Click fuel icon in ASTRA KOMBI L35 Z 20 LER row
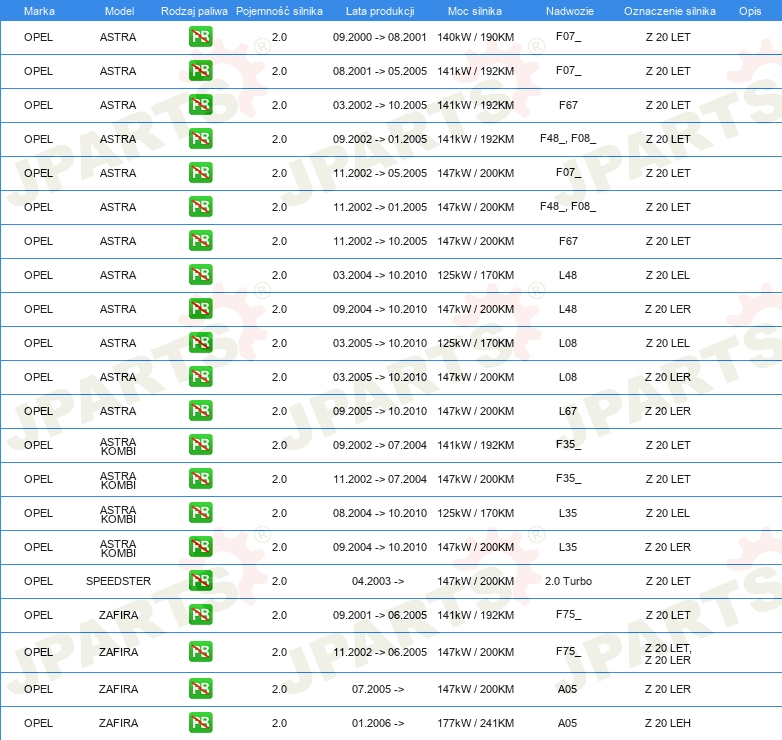Screen dimensions: 782x740 pyautogui.click(x=200, y=547)
